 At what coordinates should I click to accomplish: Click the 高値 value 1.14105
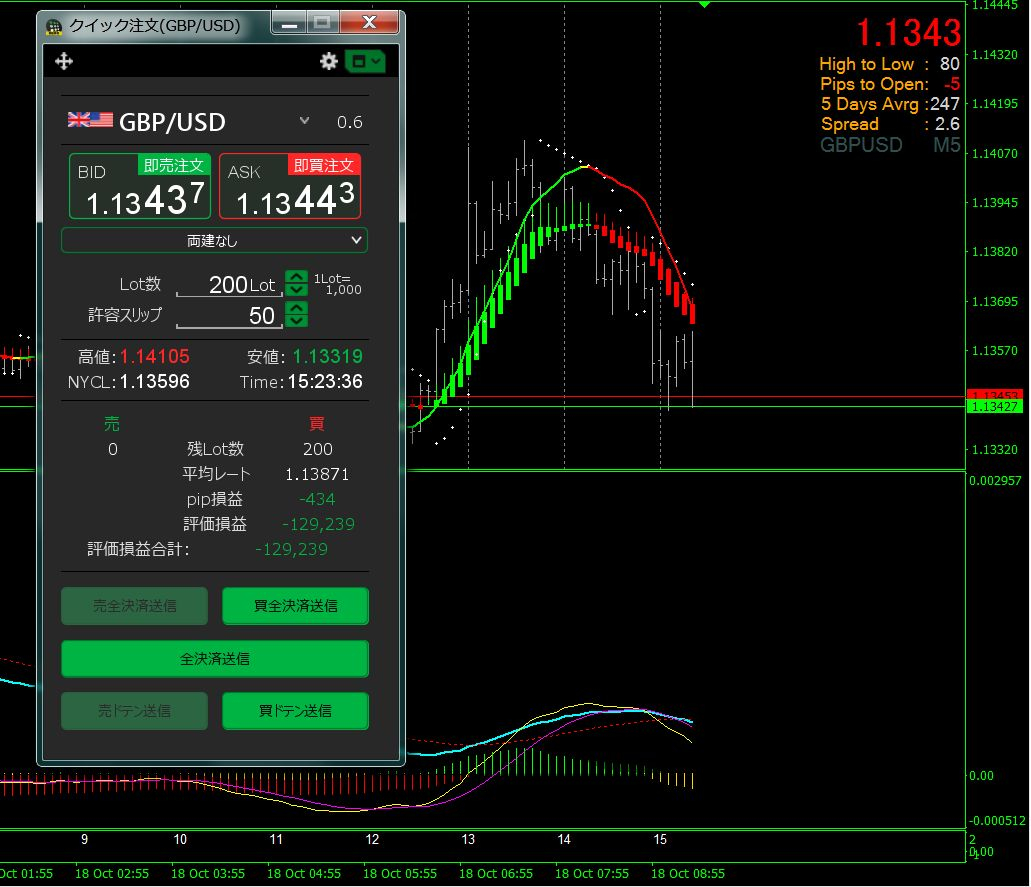pyautogui.click(x=155, y=356)
